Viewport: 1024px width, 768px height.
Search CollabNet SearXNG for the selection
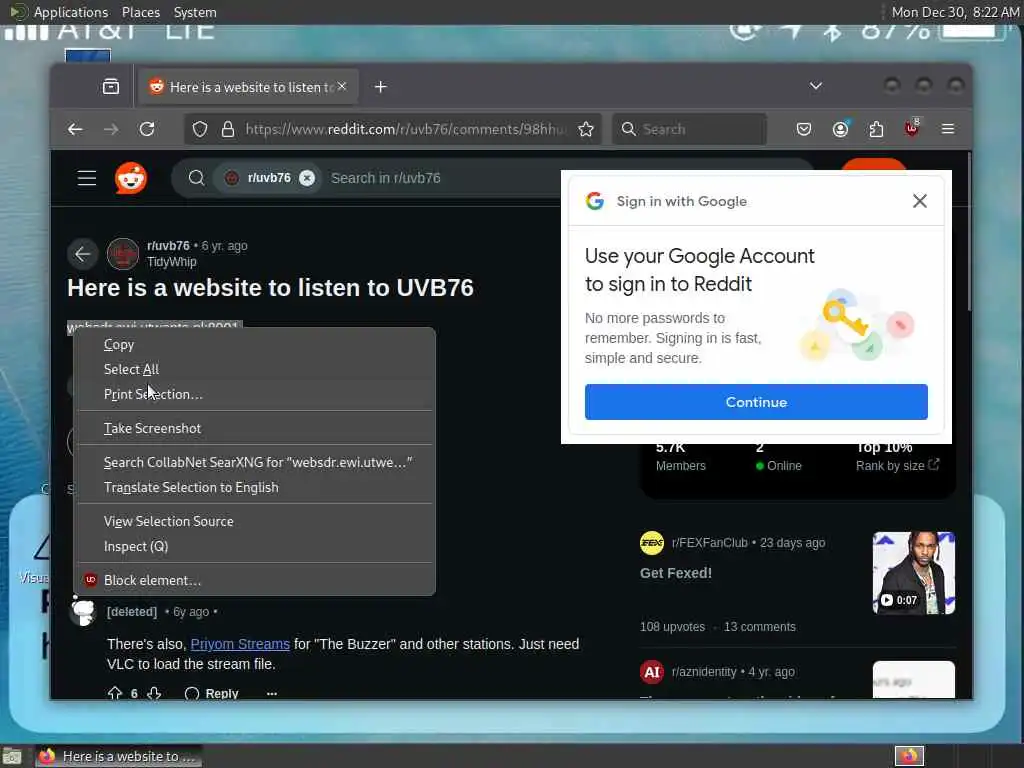pos(255,462)
